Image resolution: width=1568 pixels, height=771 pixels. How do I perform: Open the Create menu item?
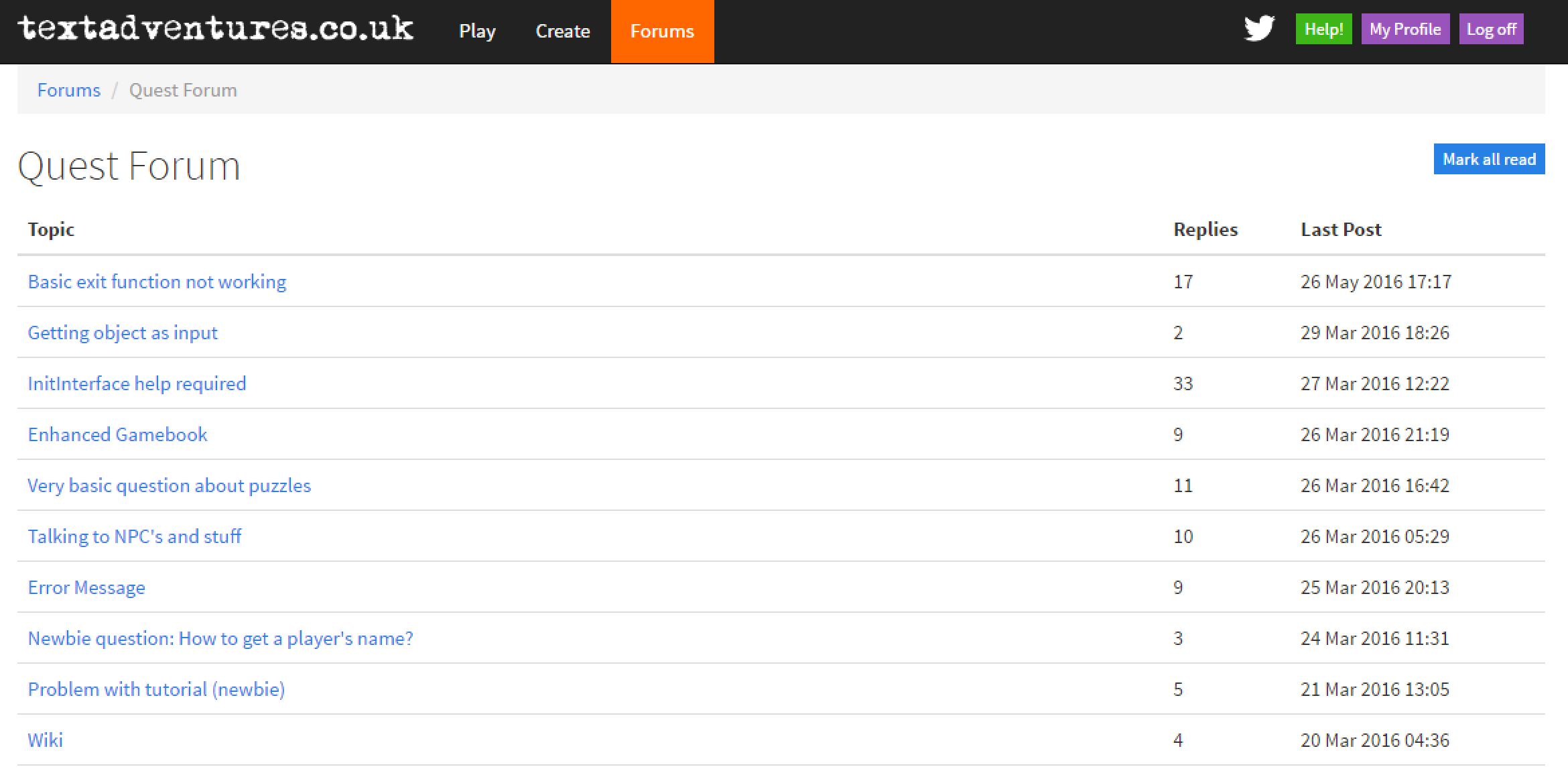562,32
